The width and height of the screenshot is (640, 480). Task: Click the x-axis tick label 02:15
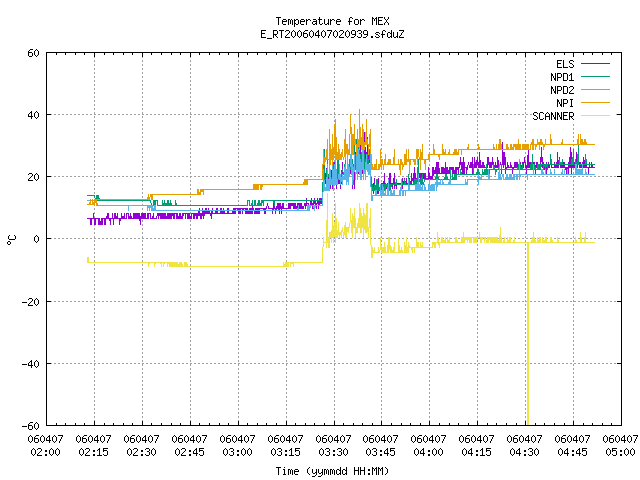pyautogui.click(x=93, y=452)
